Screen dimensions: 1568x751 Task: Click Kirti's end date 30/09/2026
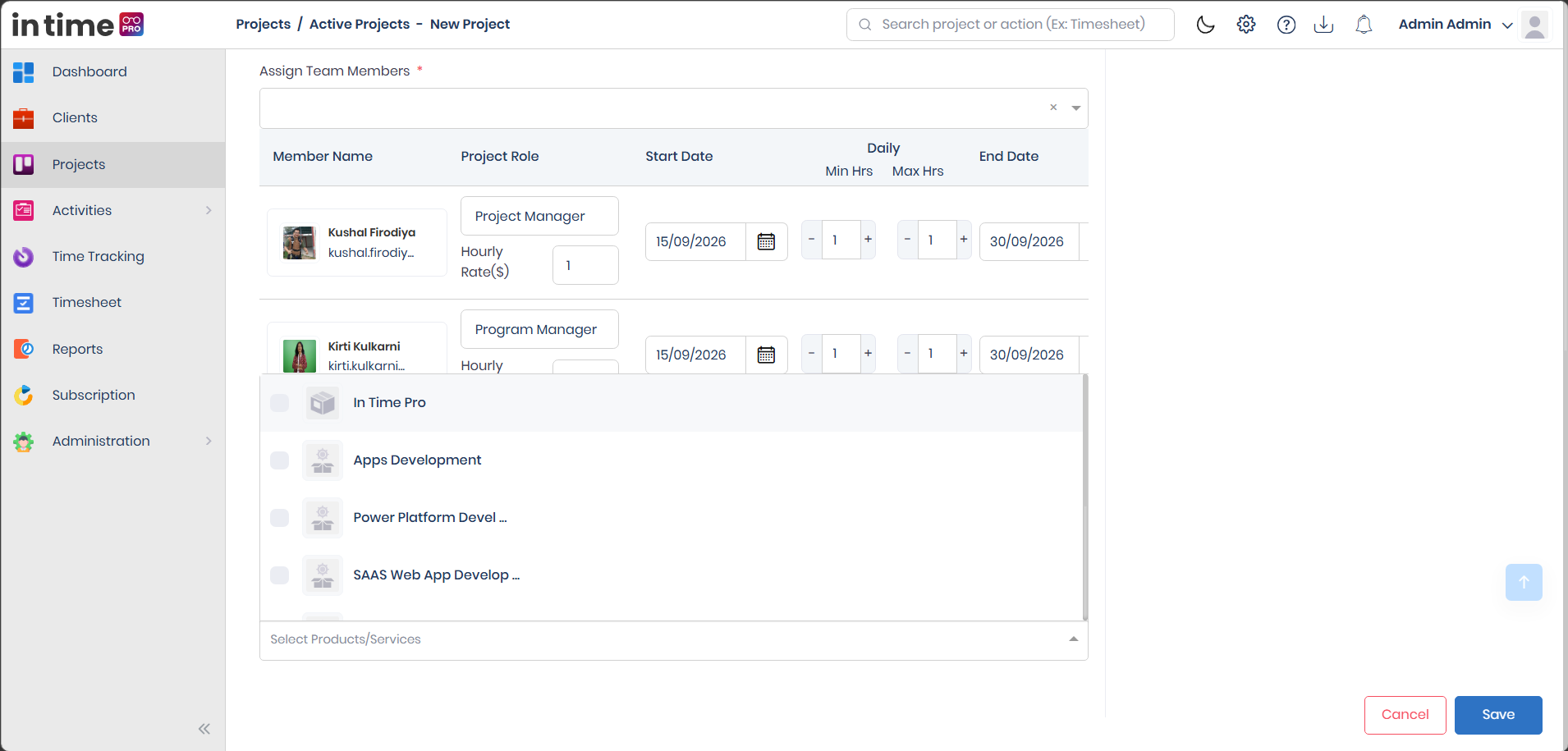(x=1029, y=355)
